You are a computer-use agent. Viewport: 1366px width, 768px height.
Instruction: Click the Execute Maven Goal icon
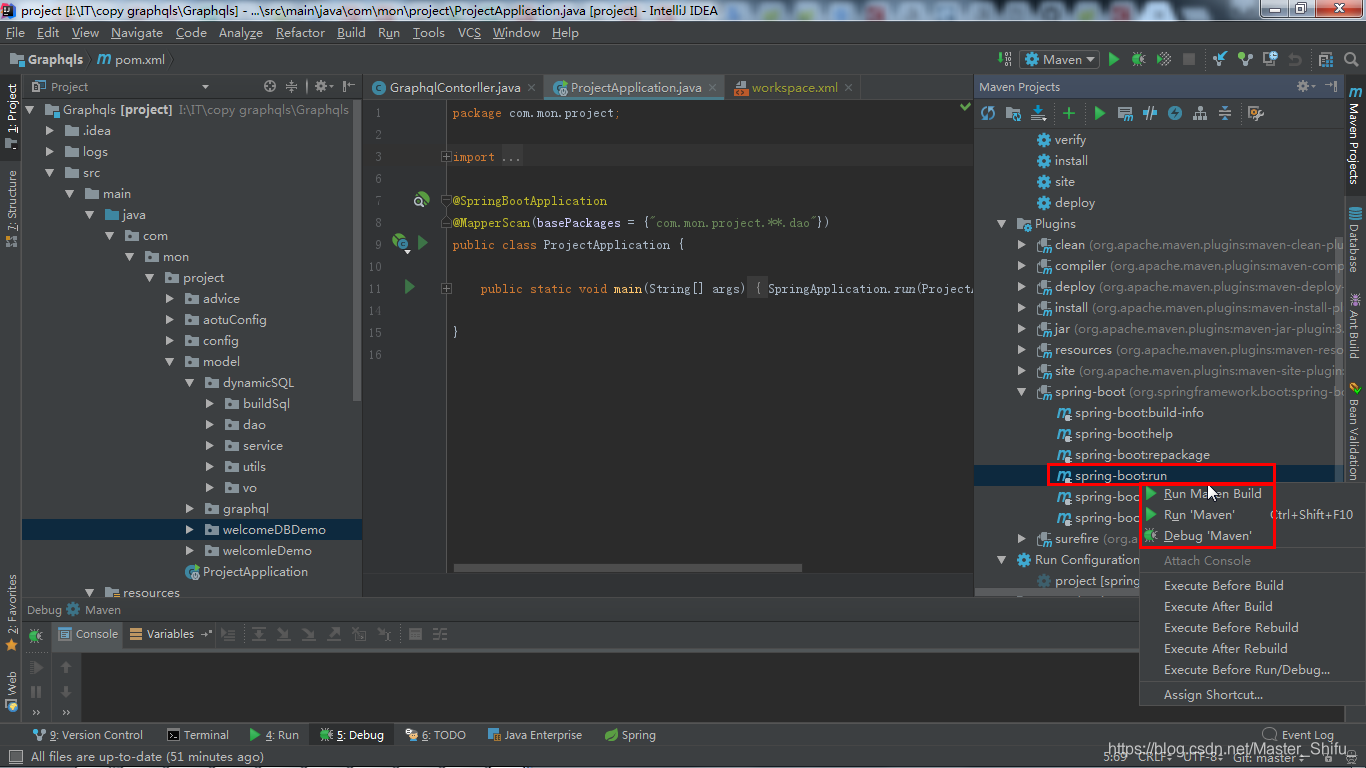pyautogui.click(x=1125, y=113)
